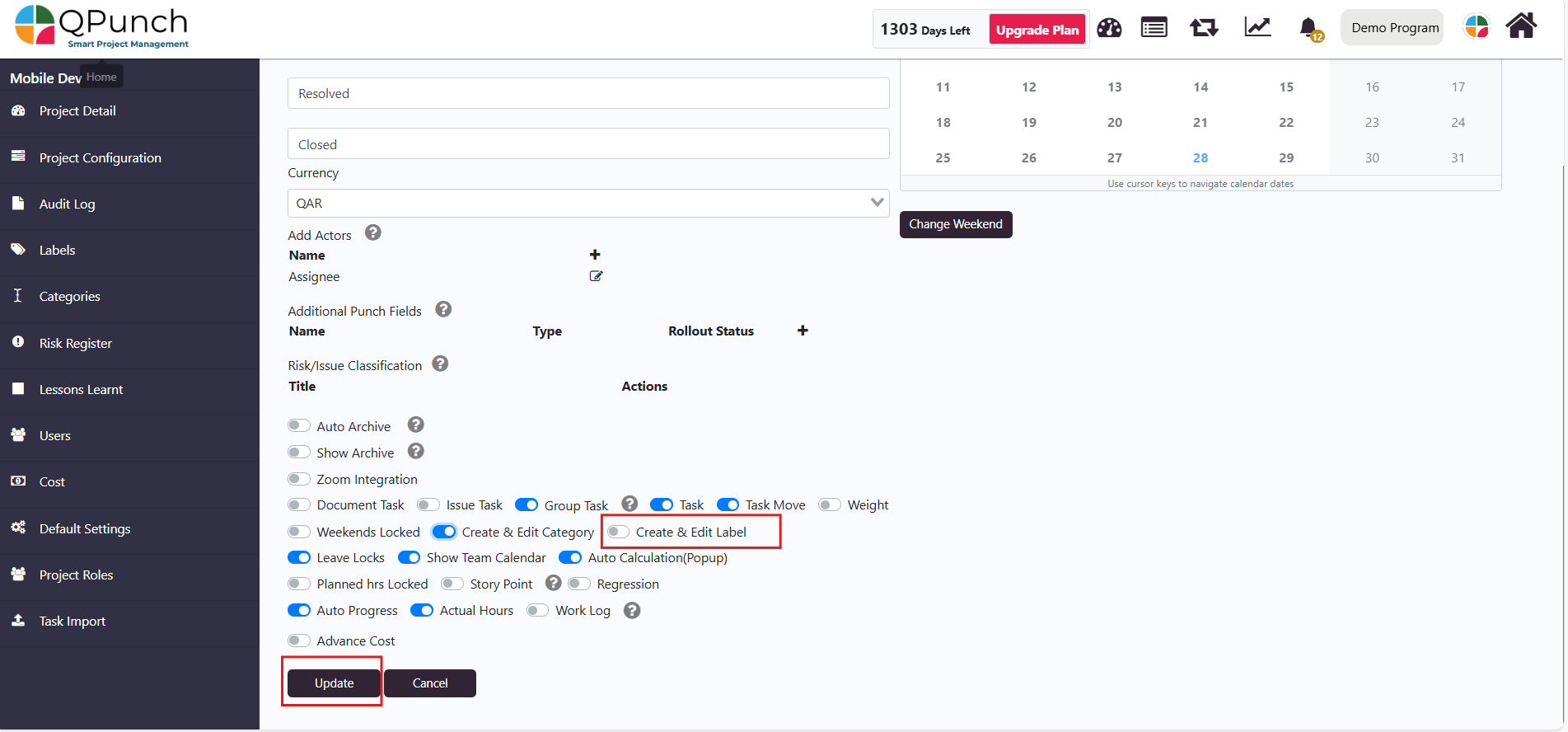
Task: Click the QPunch logo
Action: pos(102,26)
